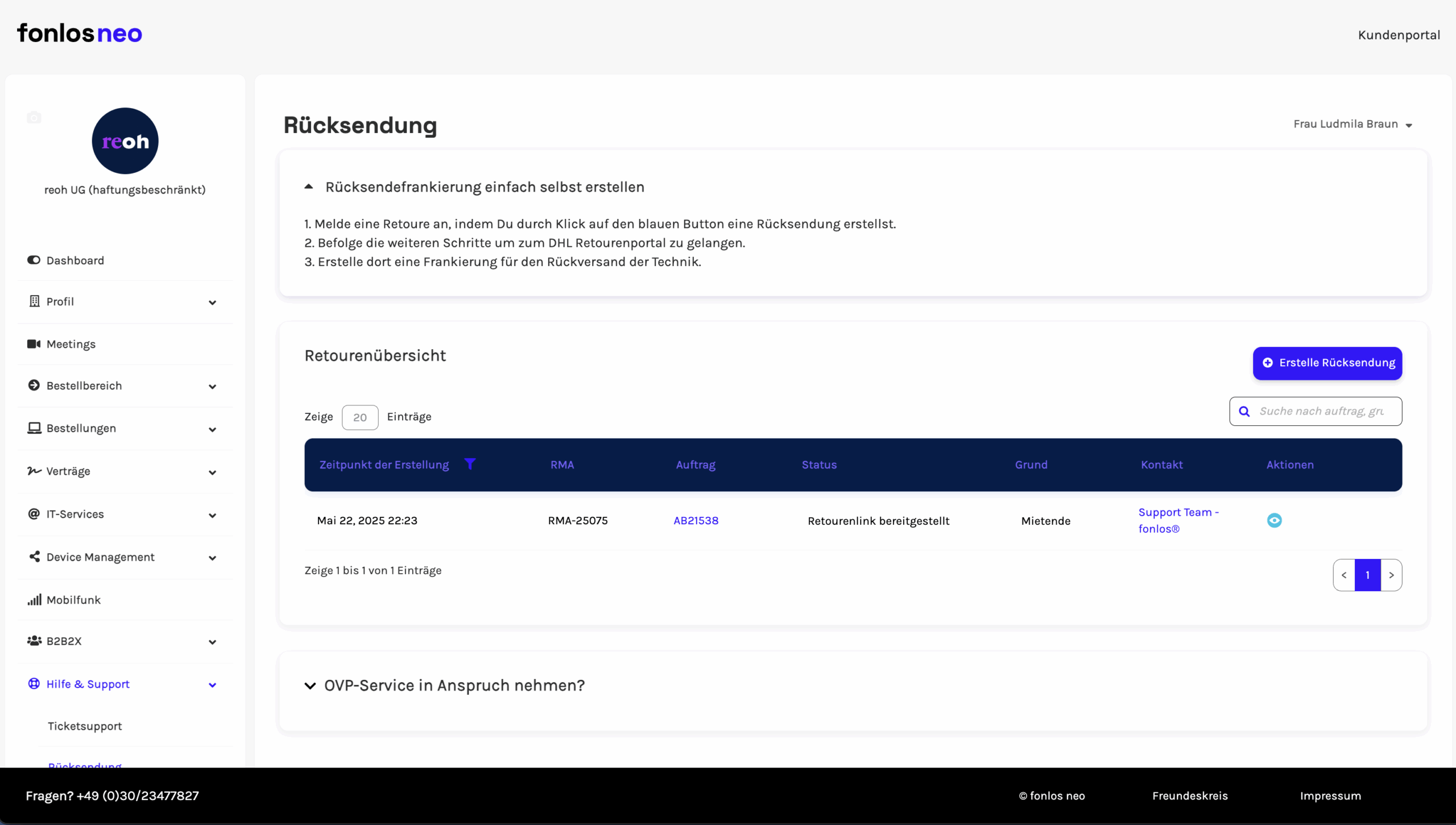The height and width of the screenshot is (825, 1456).
Task: Open the Frau Ludmila Braun user dropdown
Action: [1352, 124]
